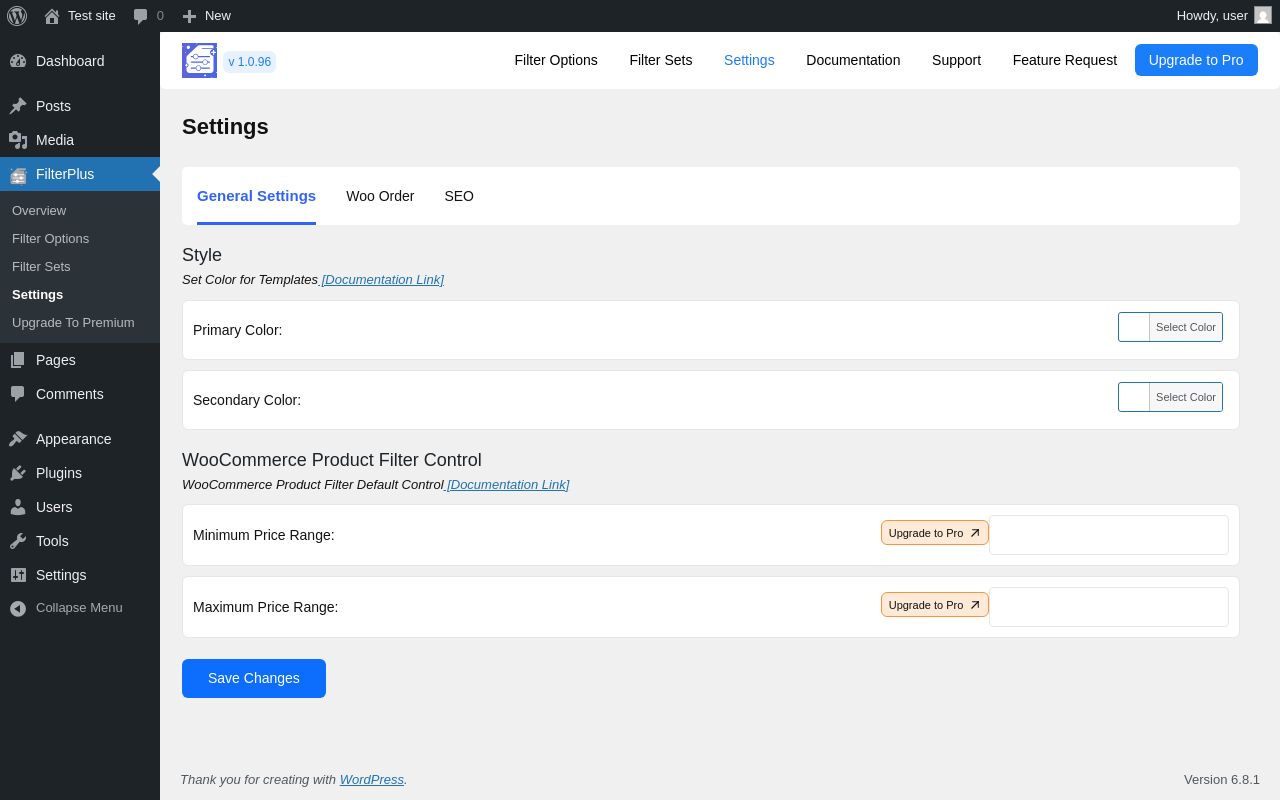
Task: Open Overview in FilterPlus submenu
Action: tap(39, 210)
